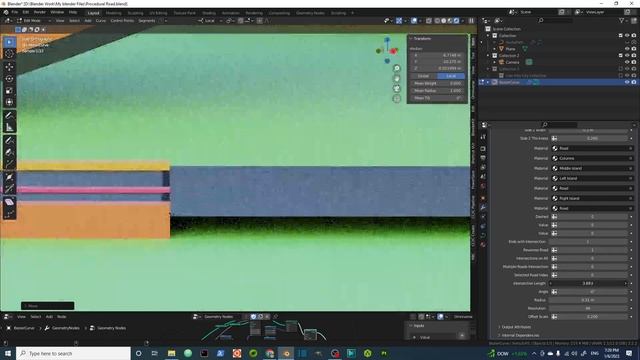Open the Right Island material dropdown

tap(592, 198)
